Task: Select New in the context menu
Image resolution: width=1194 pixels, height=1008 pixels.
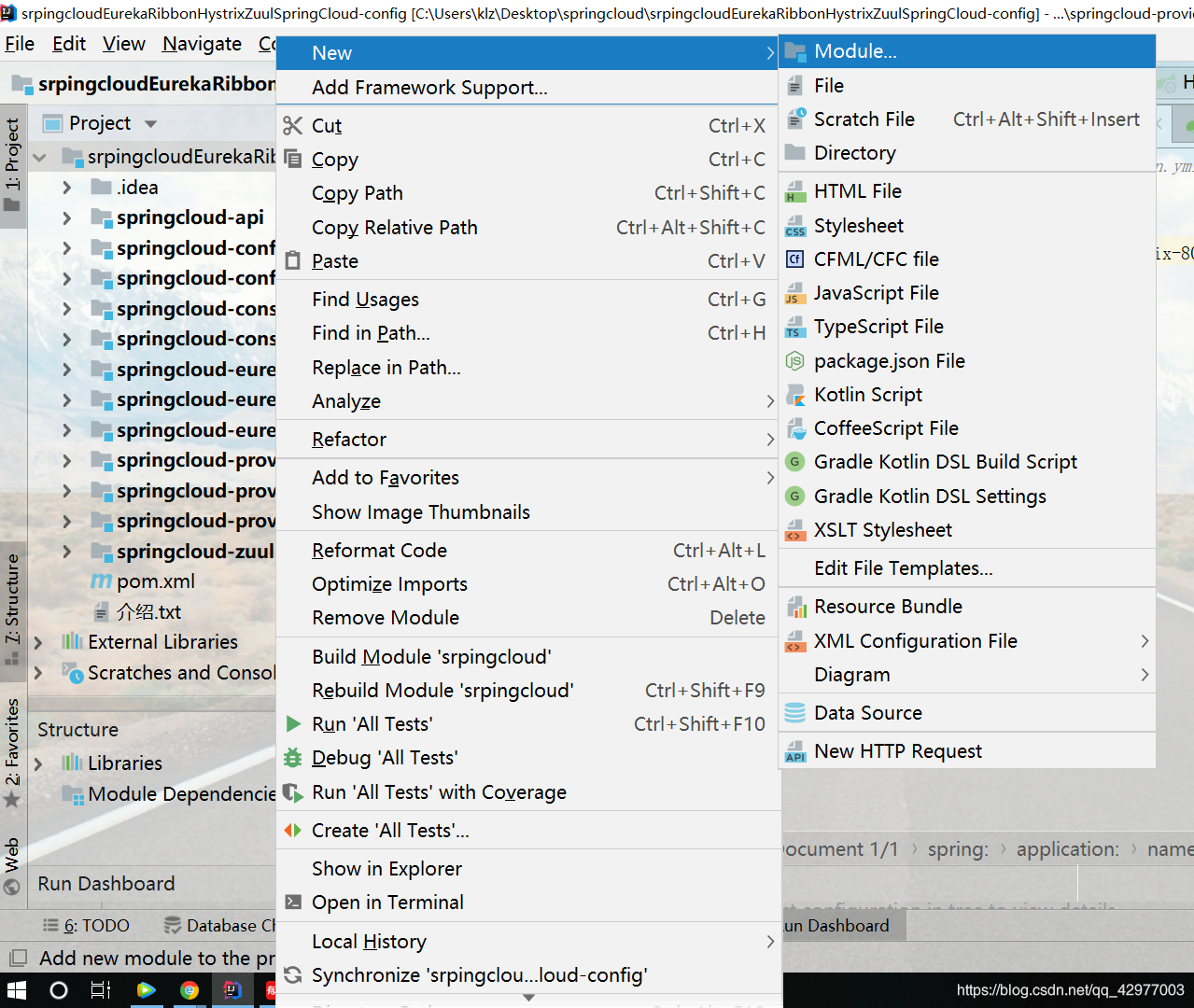Action: pyautogui.click(x=527, y=53)
